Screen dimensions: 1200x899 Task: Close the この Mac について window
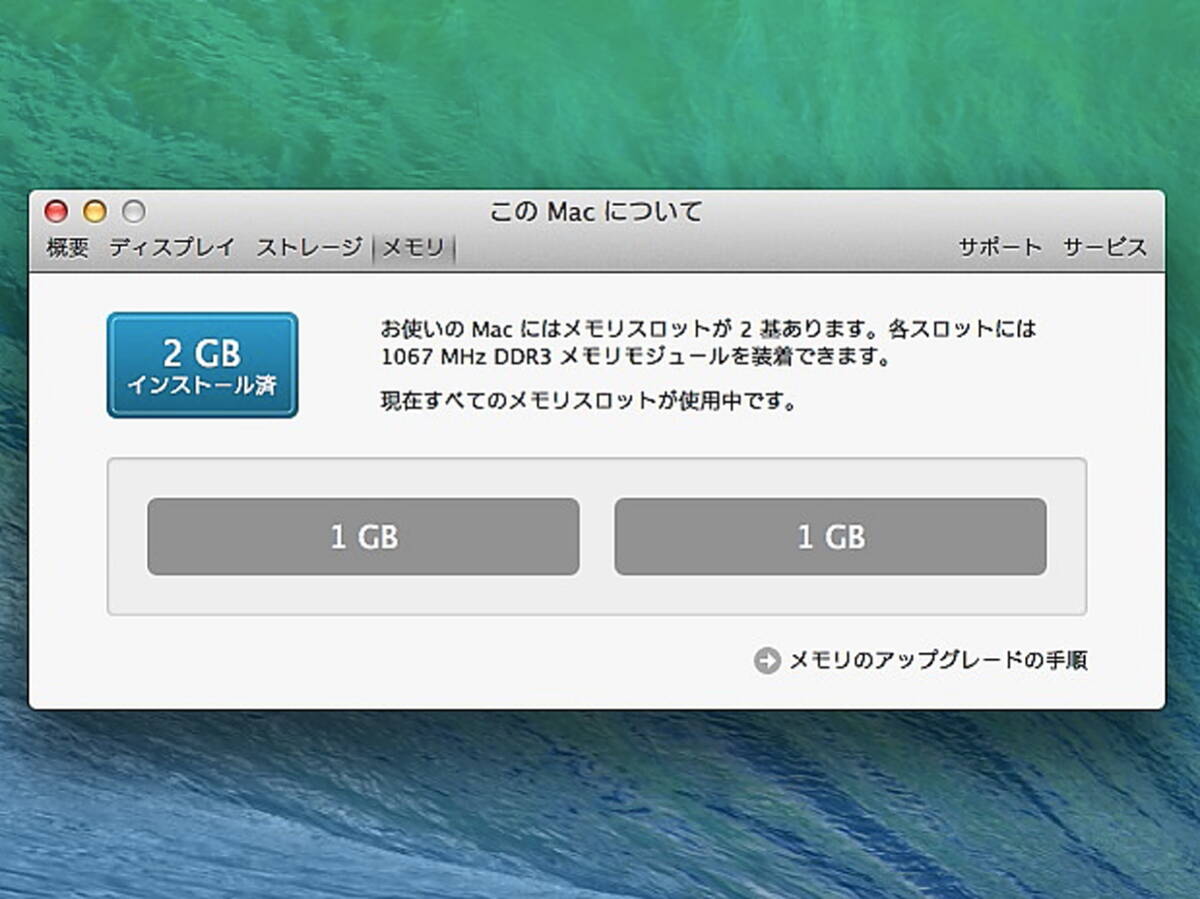(x=56, y=211)
